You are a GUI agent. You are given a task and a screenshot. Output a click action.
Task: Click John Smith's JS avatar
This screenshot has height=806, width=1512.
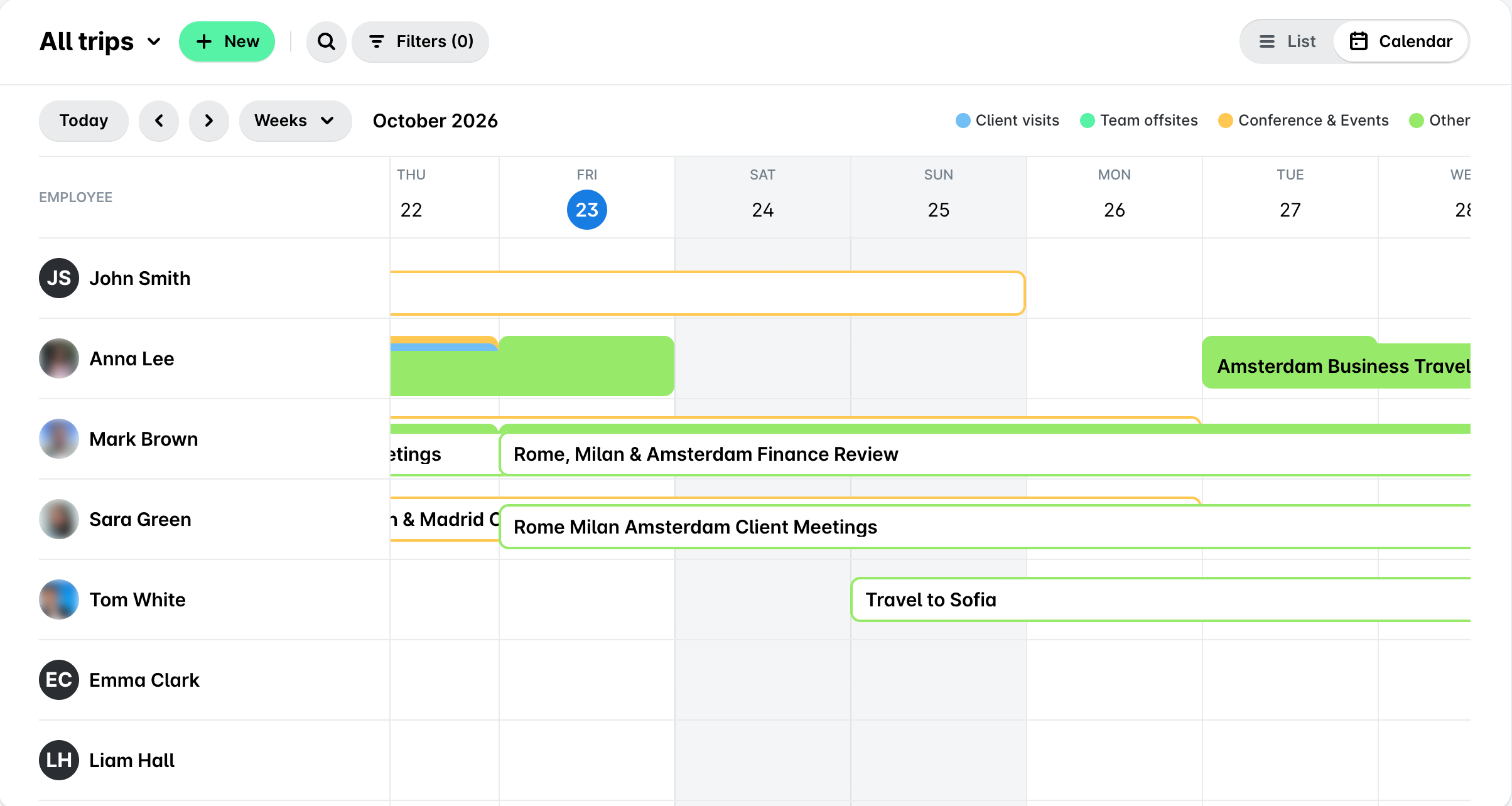[59, 278]
